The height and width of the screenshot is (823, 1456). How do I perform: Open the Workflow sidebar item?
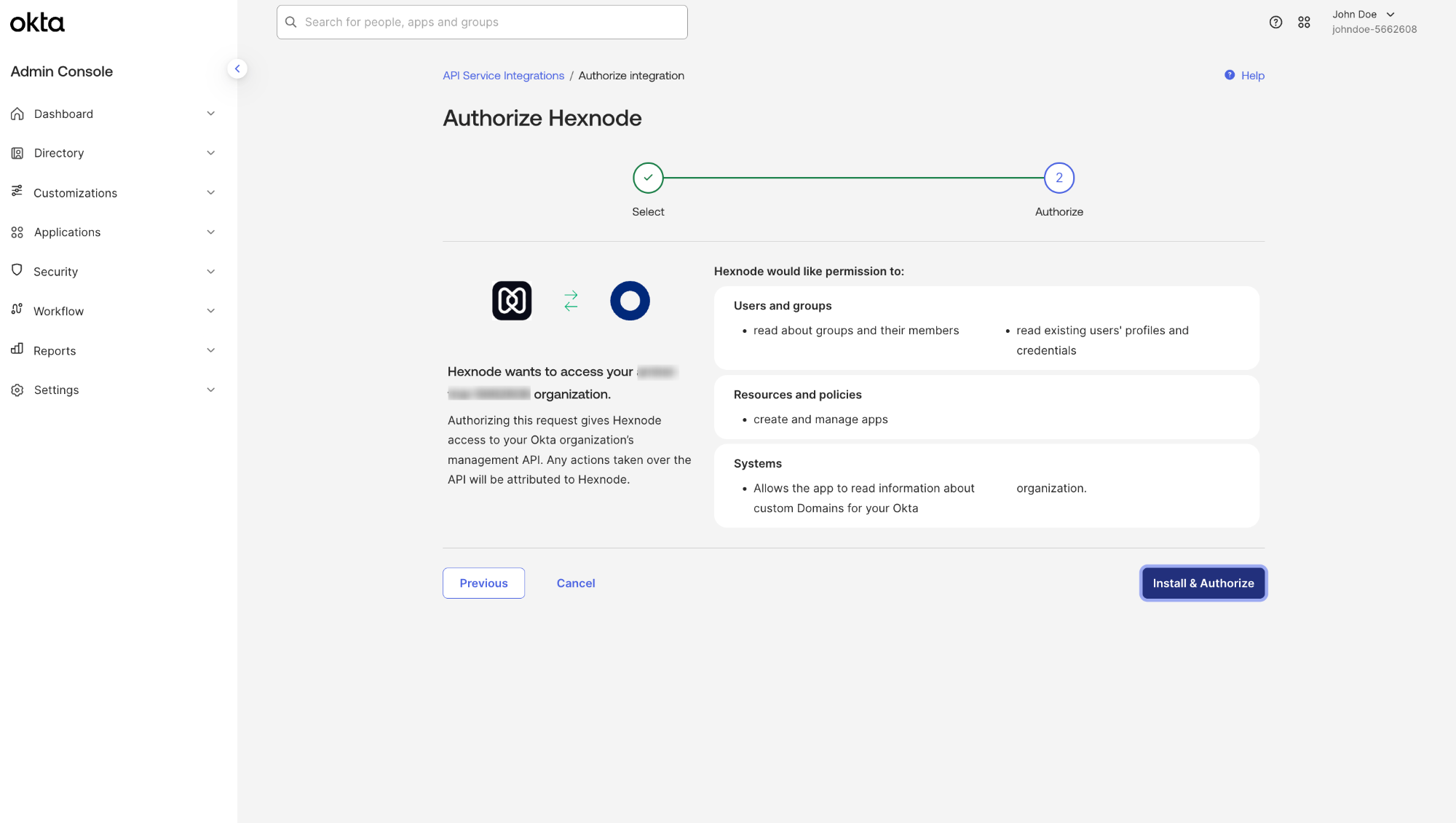pyautogui.click(x=114, y=311)
